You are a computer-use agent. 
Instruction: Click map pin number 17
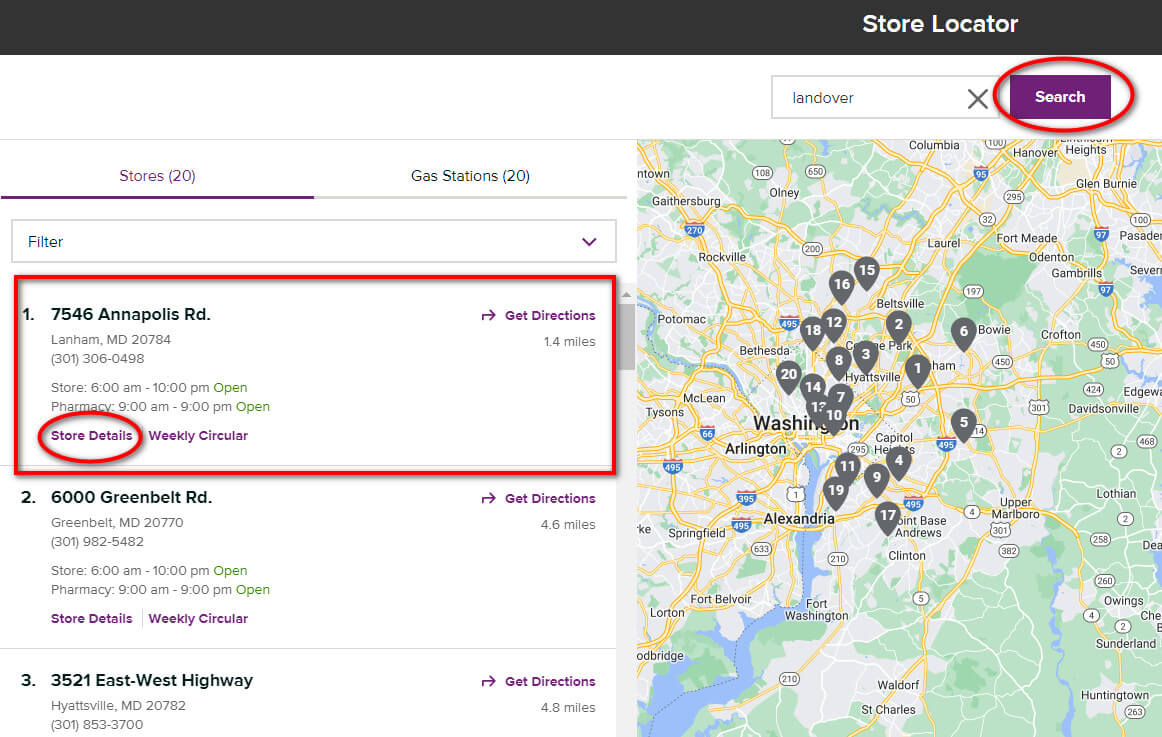click(x=887, y=517)
